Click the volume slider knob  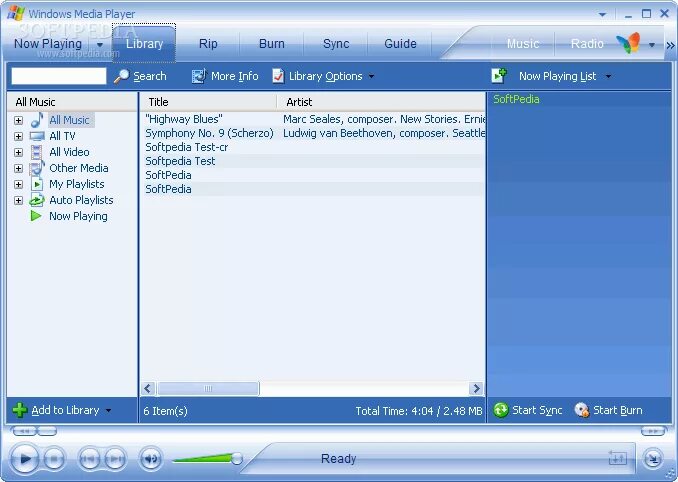(x=237, y=459)
